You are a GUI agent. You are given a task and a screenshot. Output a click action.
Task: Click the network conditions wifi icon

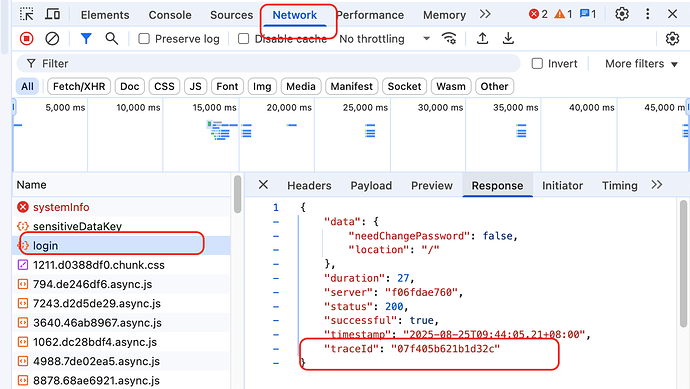449,39
